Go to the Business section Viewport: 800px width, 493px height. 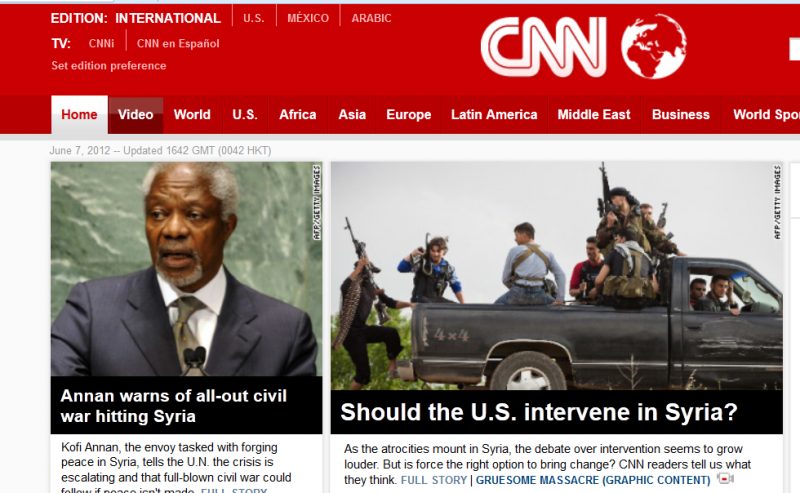[681, 115]
